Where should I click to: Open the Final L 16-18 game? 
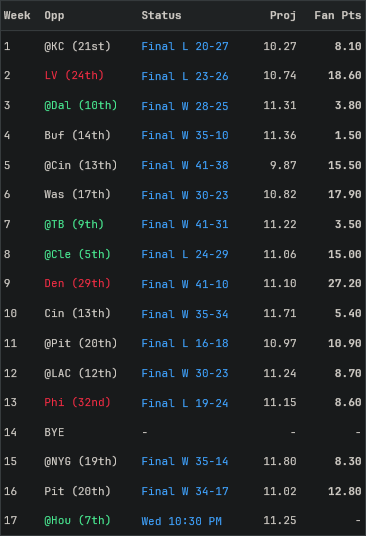[x=185, y=343]
